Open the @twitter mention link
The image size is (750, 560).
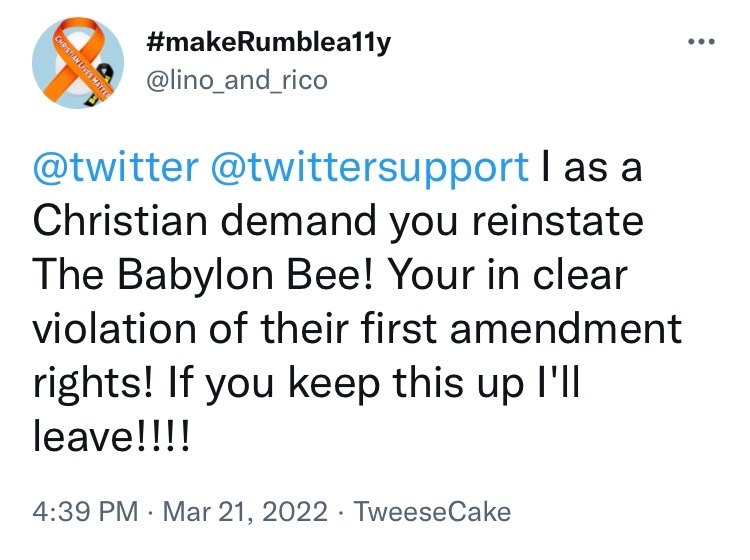point(115,167)
